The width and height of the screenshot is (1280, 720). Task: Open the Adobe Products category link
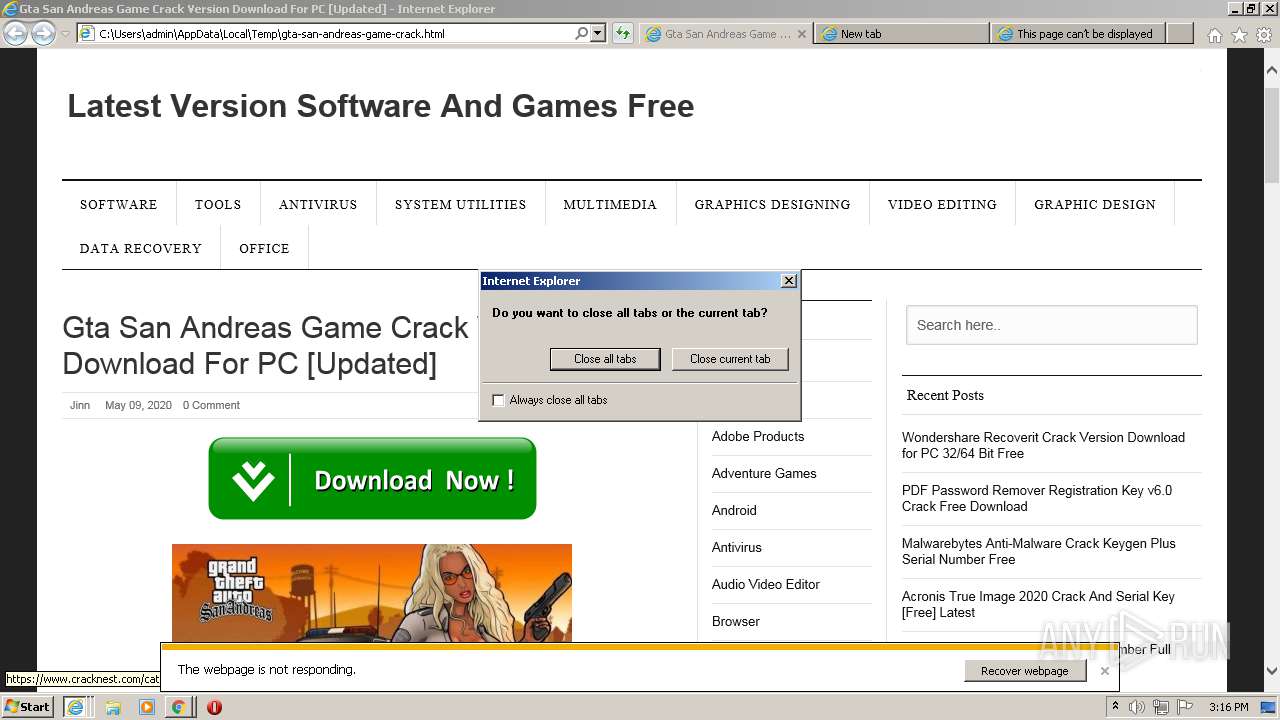tap(758, 436)
